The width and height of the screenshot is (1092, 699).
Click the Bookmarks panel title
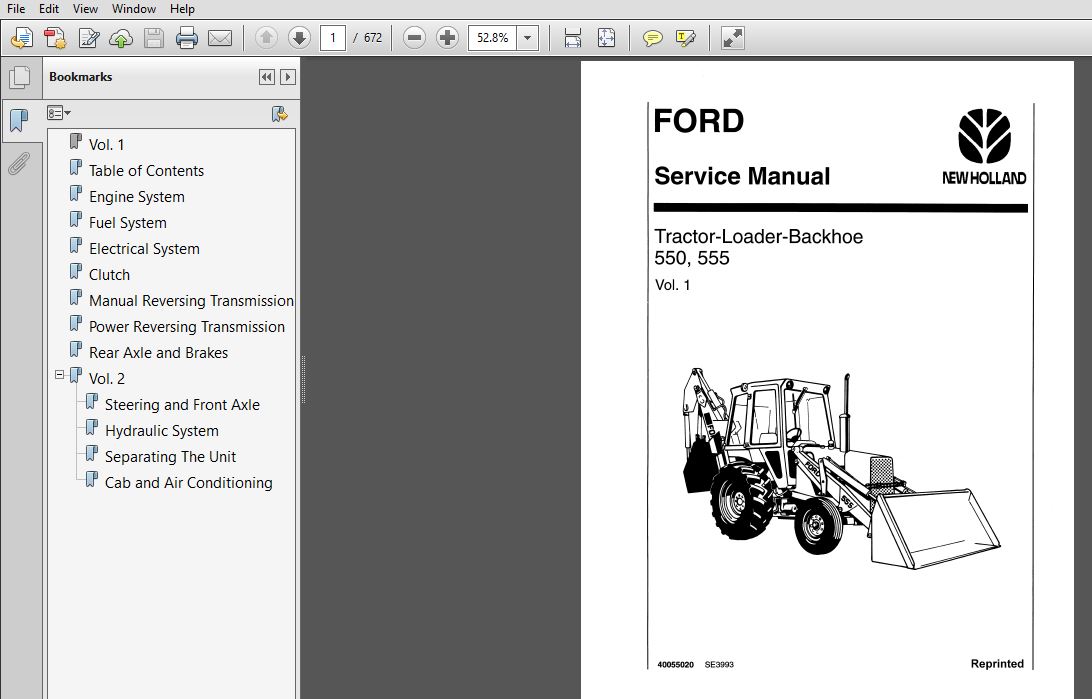tap(81, 77)
